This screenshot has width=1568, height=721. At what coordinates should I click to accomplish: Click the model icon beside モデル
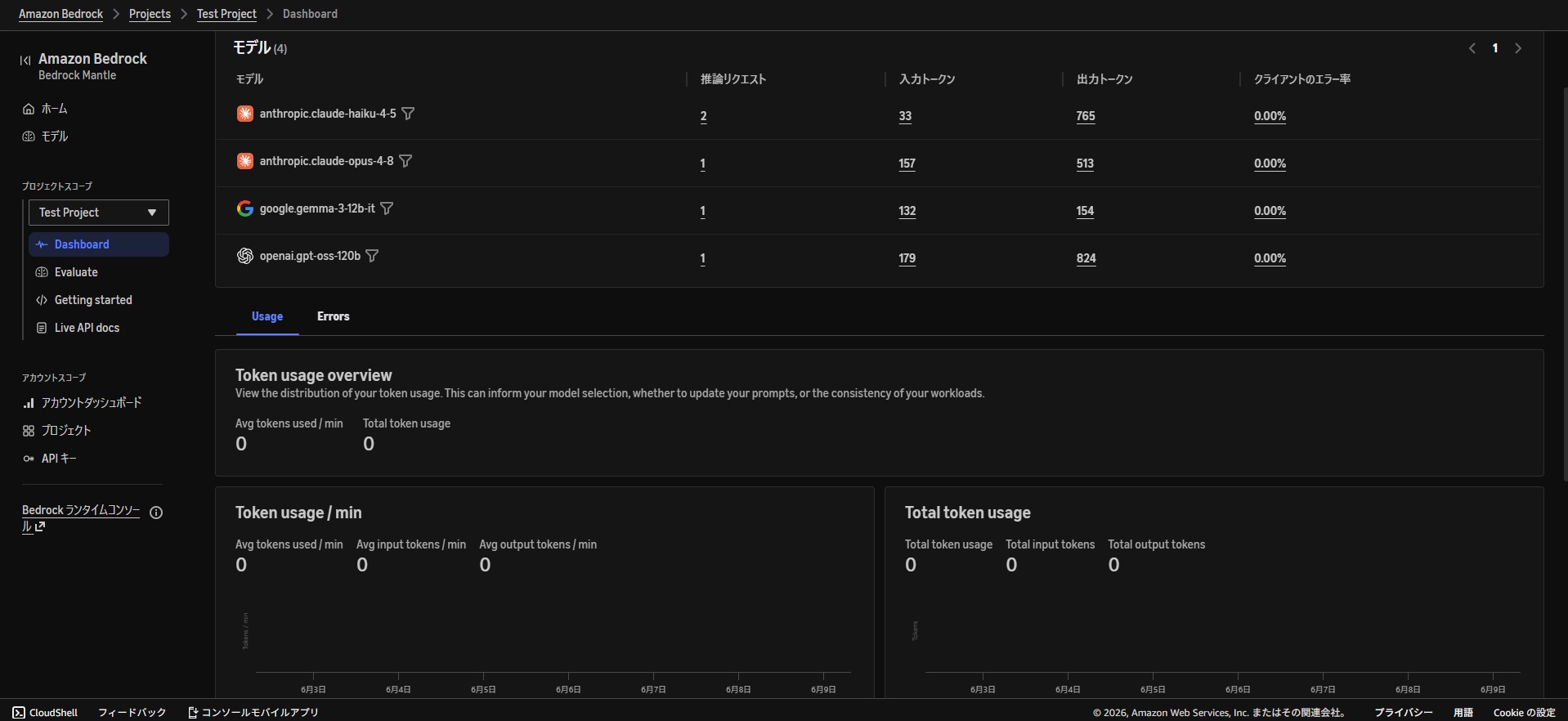tap(29, 137)
